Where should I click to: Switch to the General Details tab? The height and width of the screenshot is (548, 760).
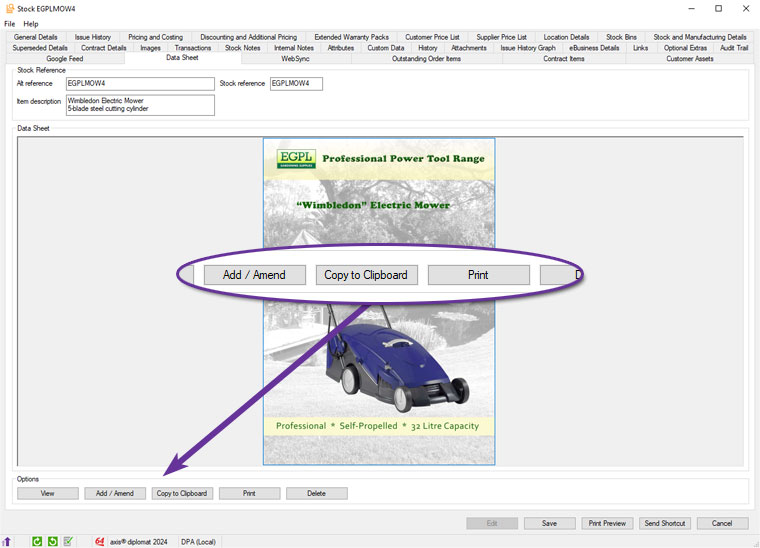35,37
